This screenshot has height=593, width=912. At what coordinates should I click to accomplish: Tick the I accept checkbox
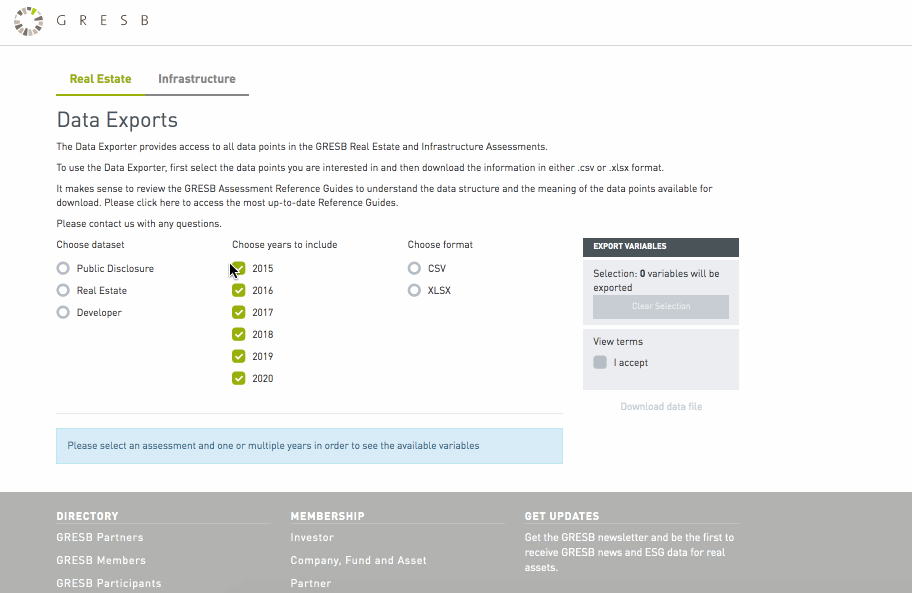pos(600,362)
